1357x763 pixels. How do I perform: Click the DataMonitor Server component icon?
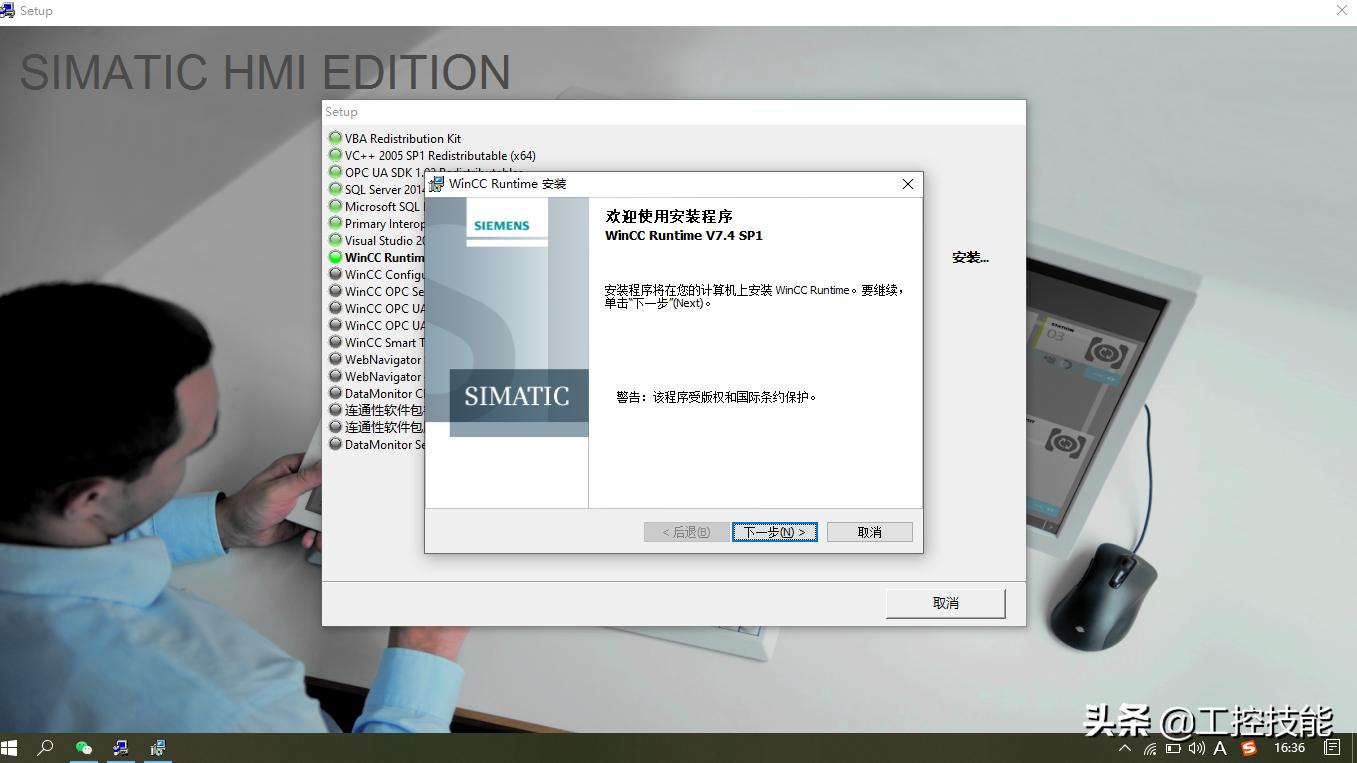click(x=335, y=444)
